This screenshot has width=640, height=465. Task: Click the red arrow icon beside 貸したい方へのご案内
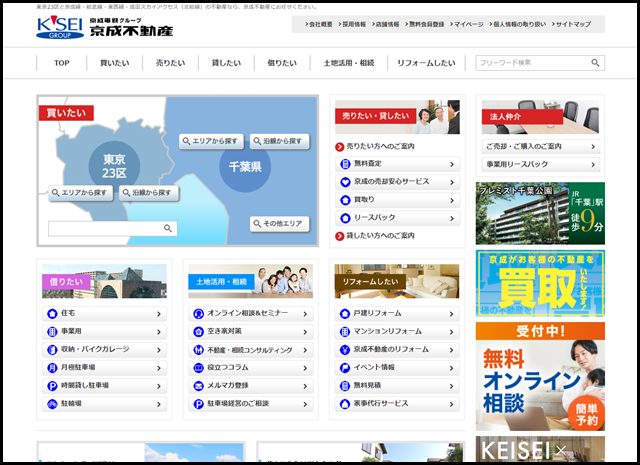coord(340,236)
